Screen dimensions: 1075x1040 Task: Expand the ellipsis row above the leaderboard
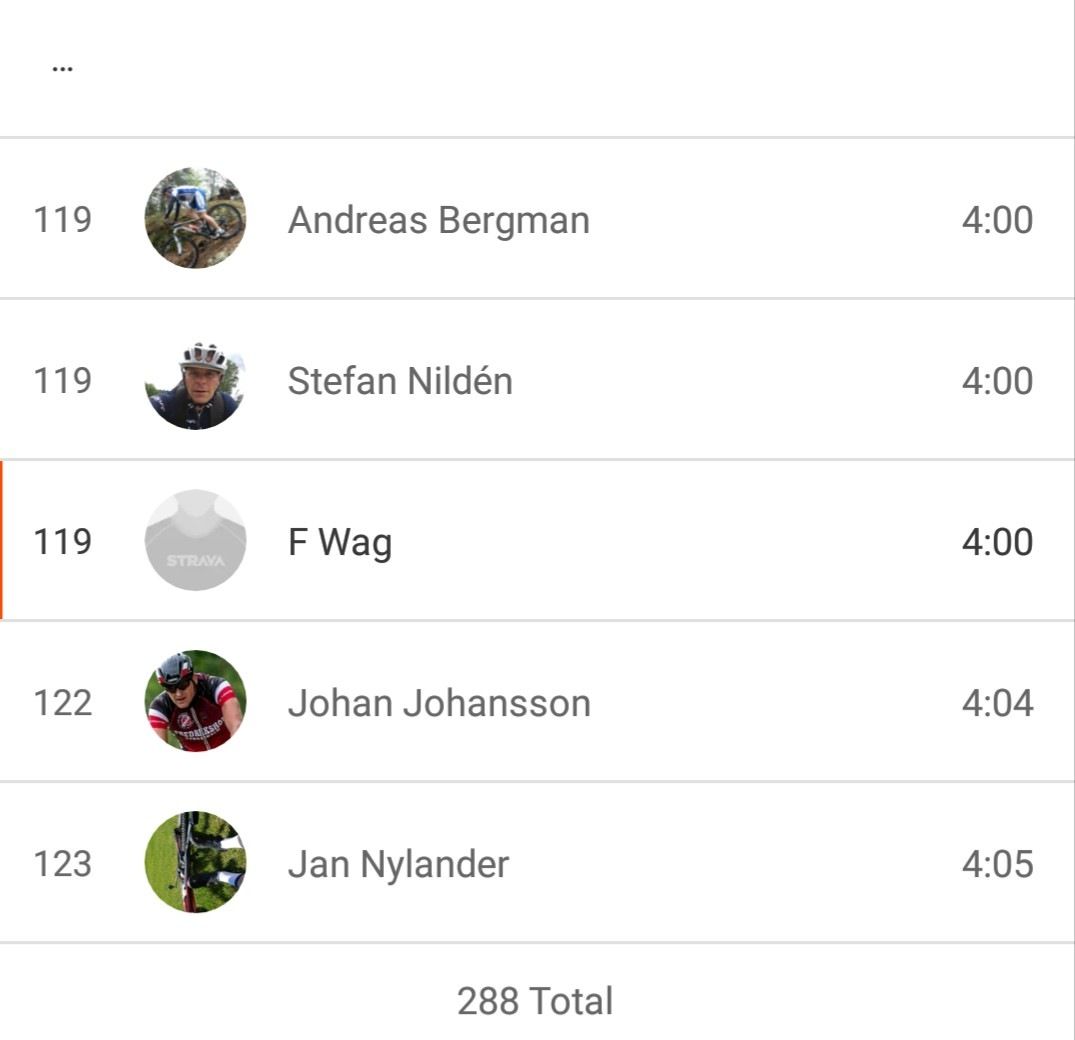tap(62, 68)
